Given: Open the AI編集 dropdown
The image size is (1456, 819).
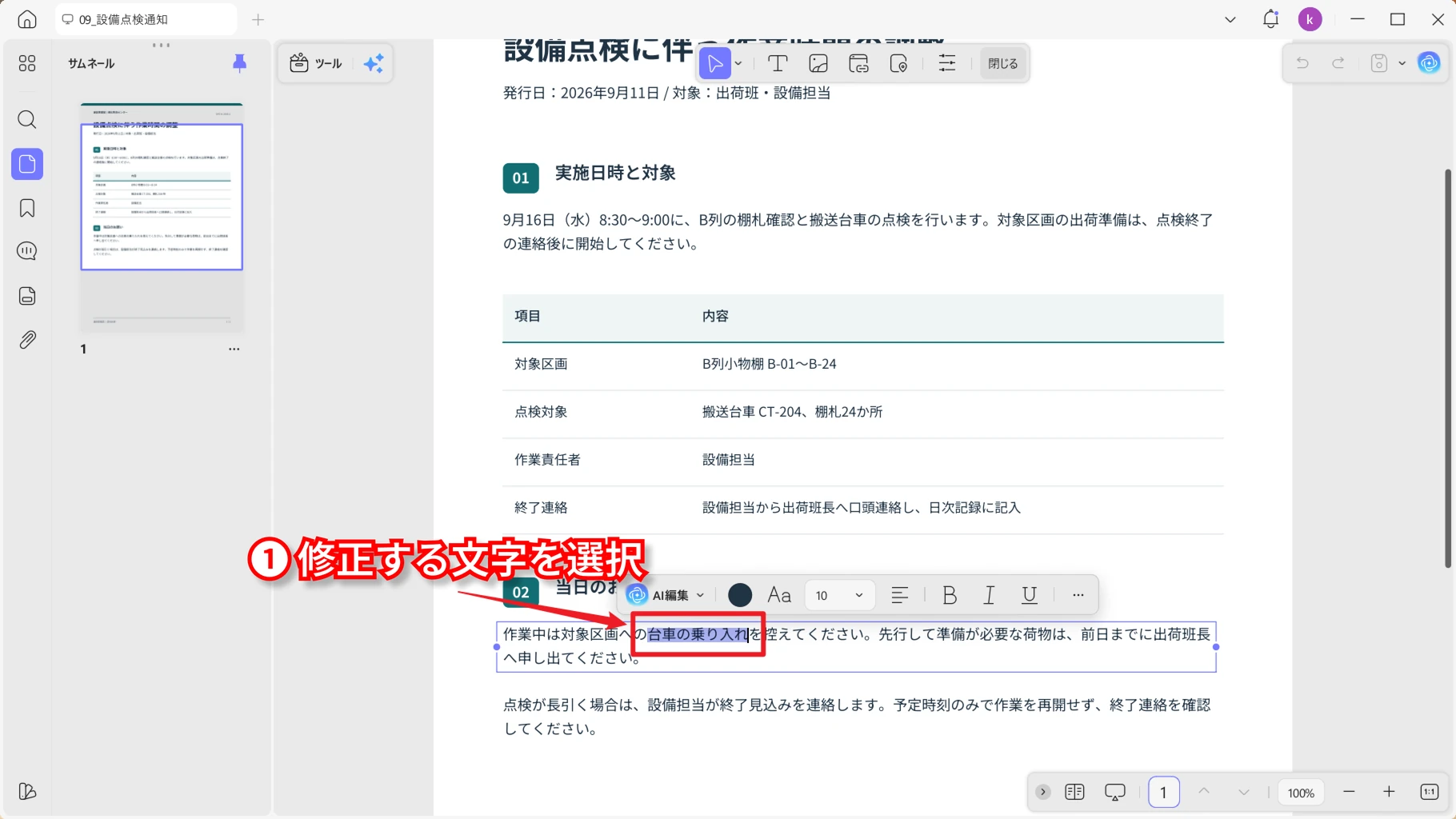Looking at the screenshot, I should point(666,595).
